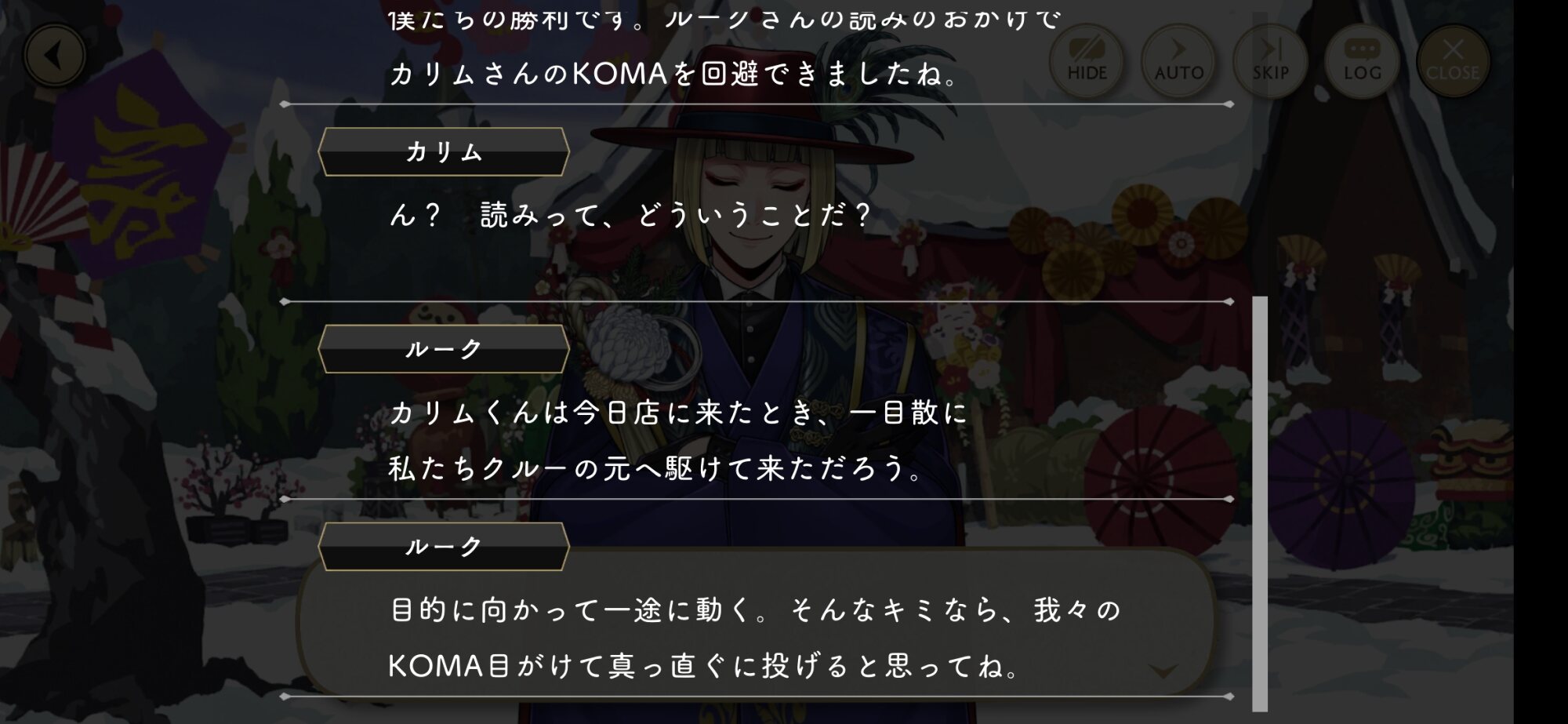Tap the top line カリムさんのKOMAを回避できましたね
Screen dimensions: 1568x724
point(673,74)
